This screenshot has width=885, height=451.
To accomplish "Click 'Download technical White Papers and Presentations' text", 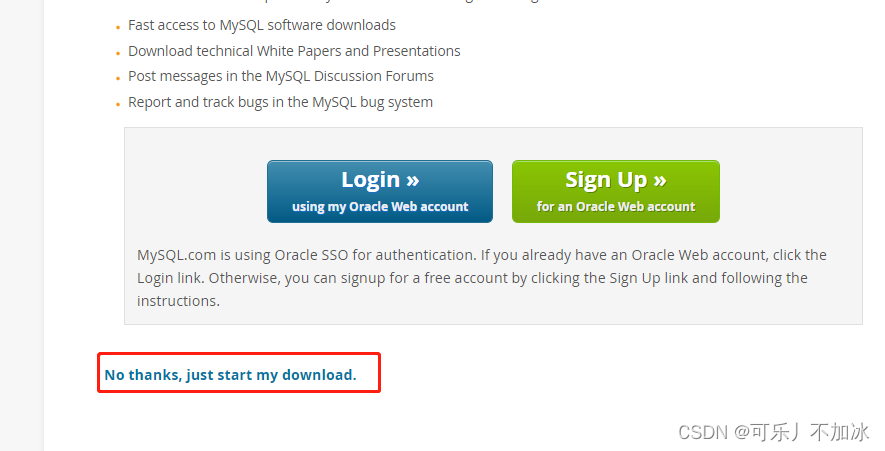I will pos(294,51).
